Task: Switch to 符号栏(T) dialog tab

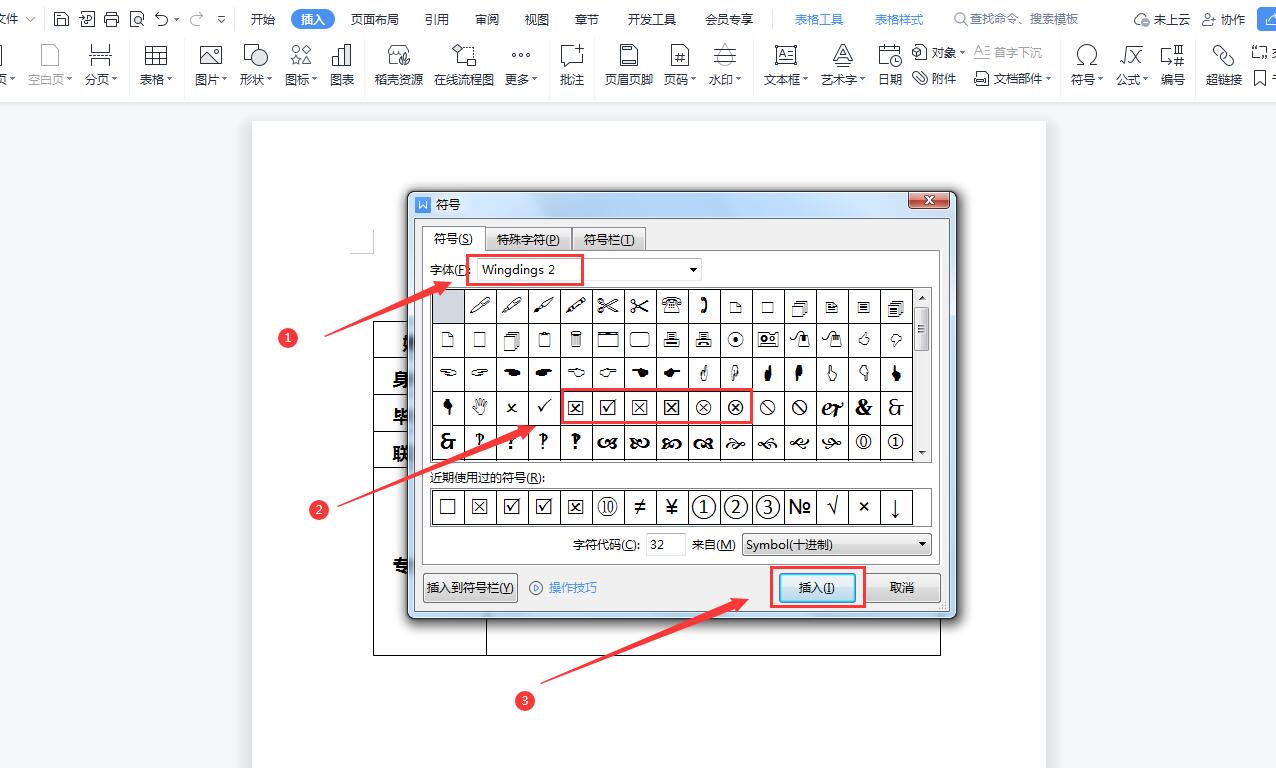Action: [x=609, y=239]
